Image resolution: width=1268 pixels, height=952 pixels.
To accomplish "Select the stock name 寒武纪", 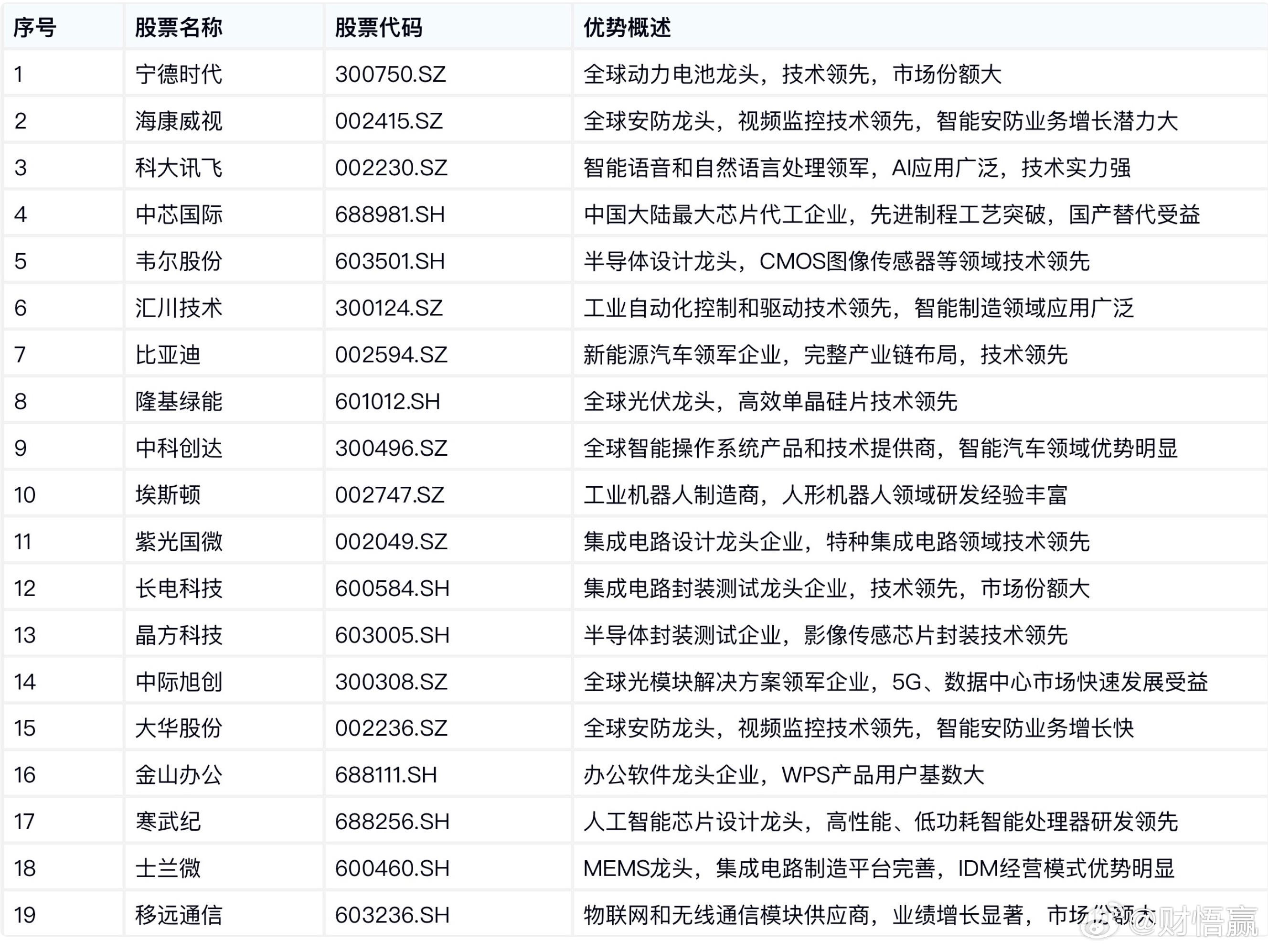I will tap(167, 822).
